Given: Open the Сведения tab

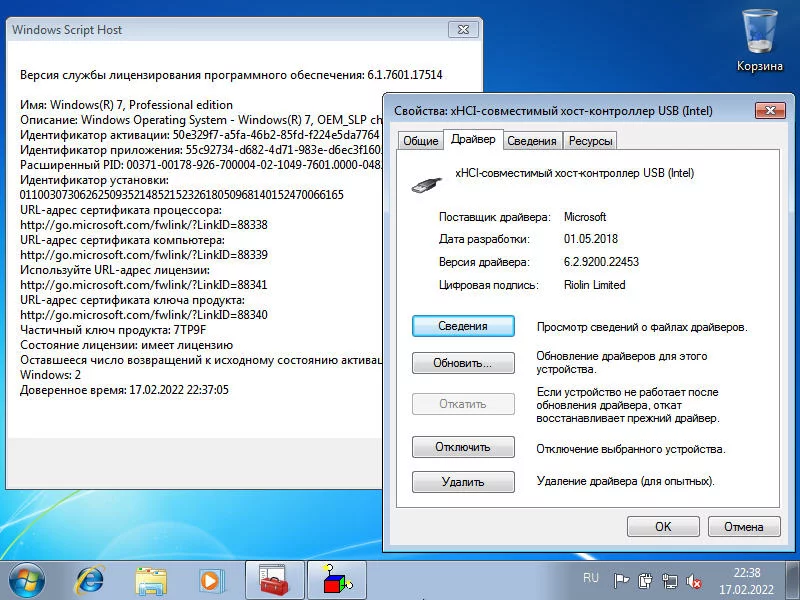Looking at the screenshot, I should 532,141.
